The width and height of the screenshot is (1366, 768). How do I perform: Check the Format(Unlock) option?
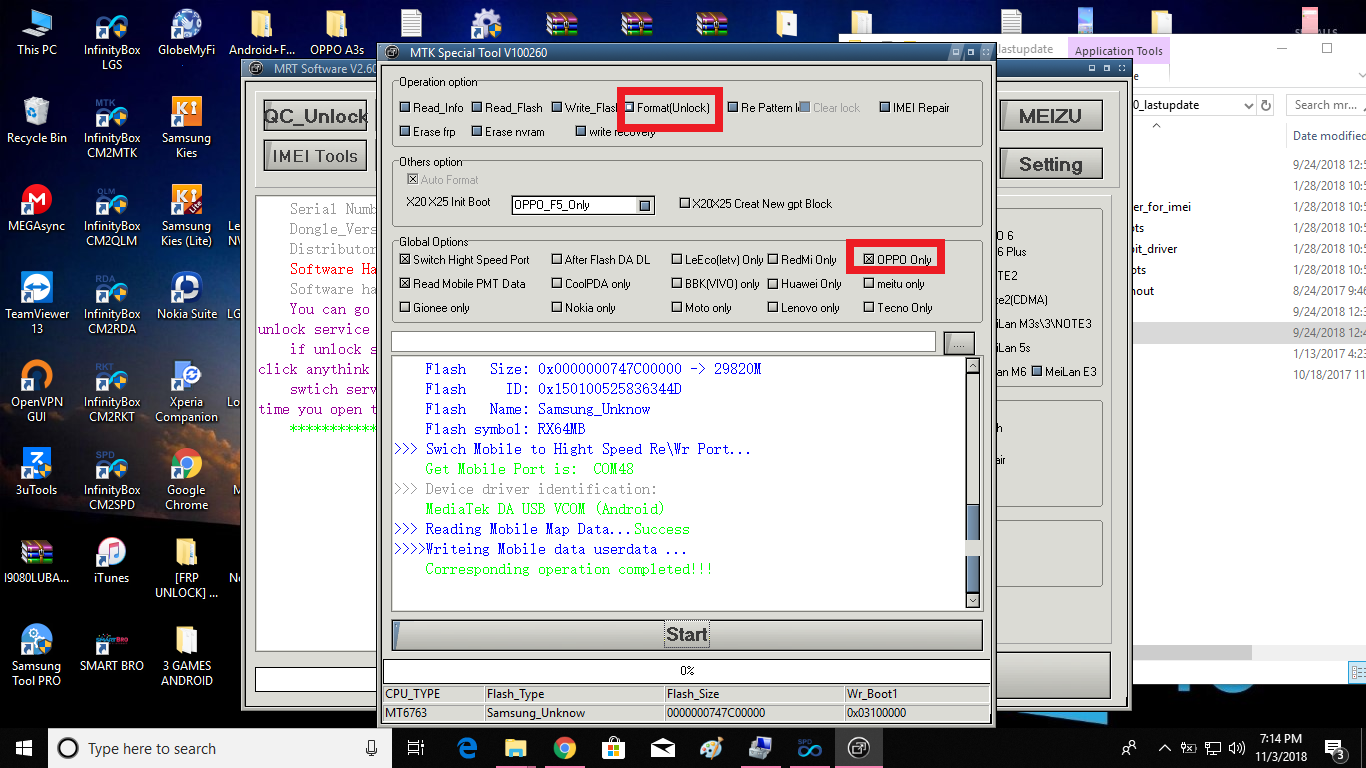(x=630, y=108)
